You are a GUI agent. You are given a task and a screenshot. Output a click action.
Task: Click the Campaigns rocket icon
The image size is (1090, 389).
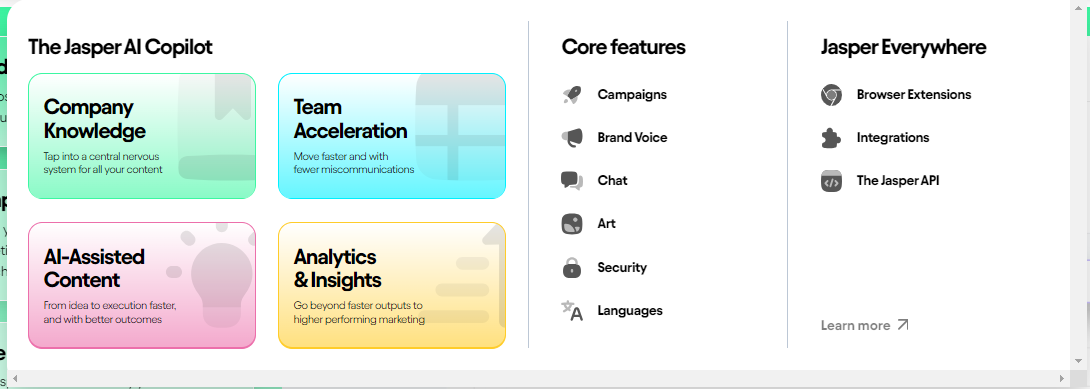pyautogui.click(x=571, y=95)
